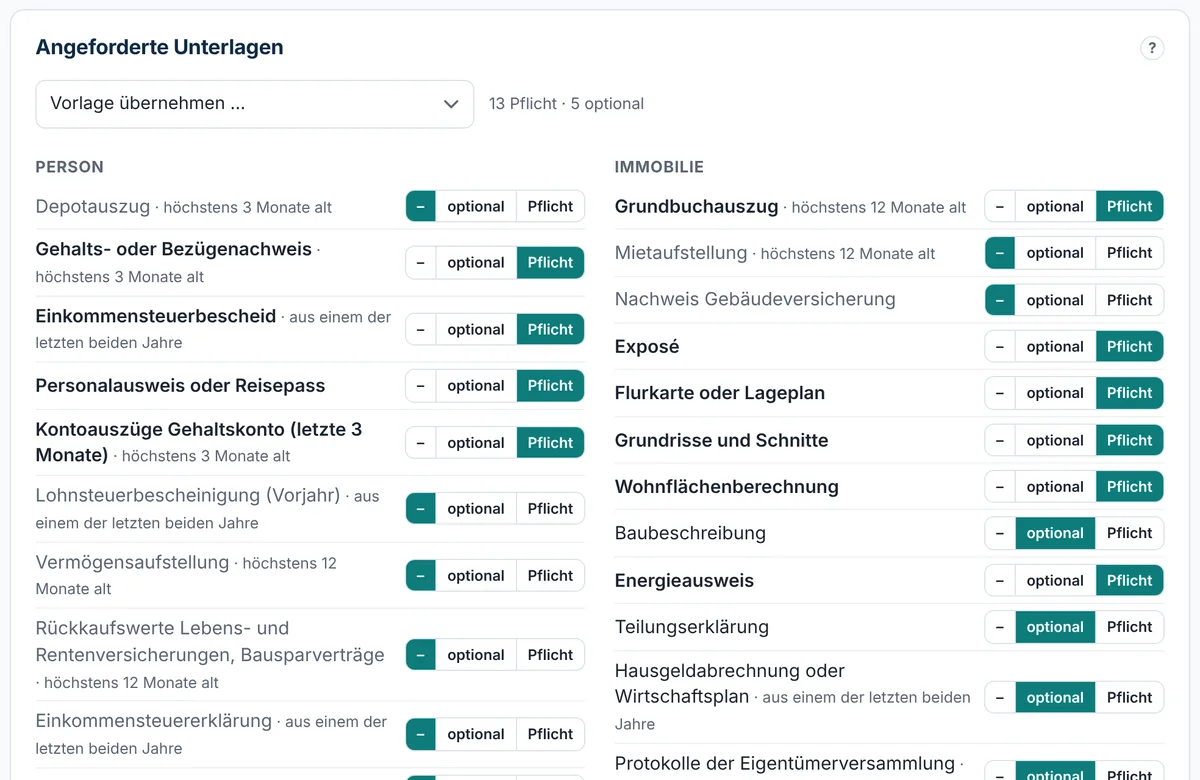Viewport: 1200px width, 780px height.
Task: Click the 'Angeforderte Unterlagen' heading
Action: (x=159, y=47)
